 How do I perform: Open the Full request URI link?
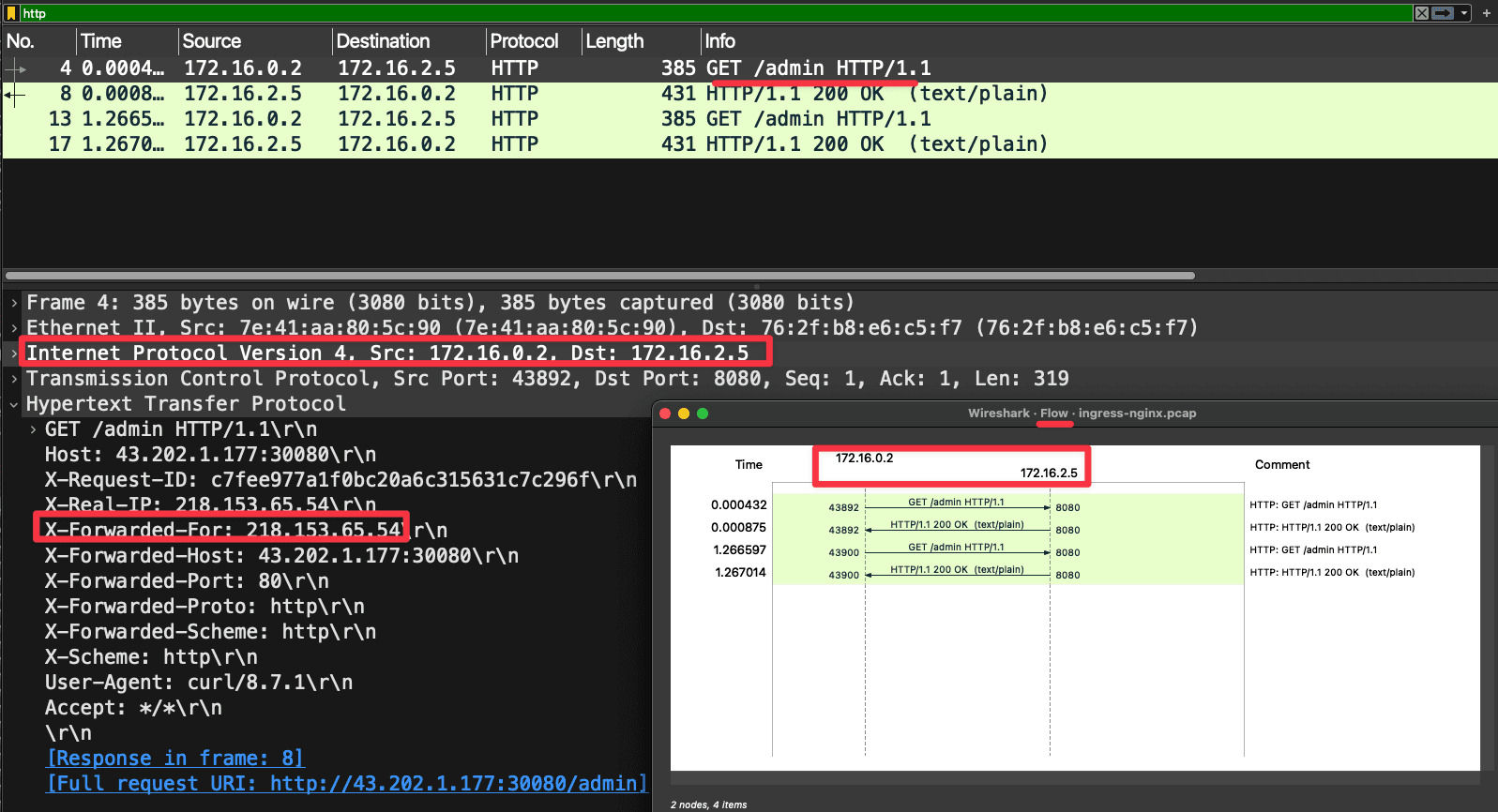tap(346, 783)
